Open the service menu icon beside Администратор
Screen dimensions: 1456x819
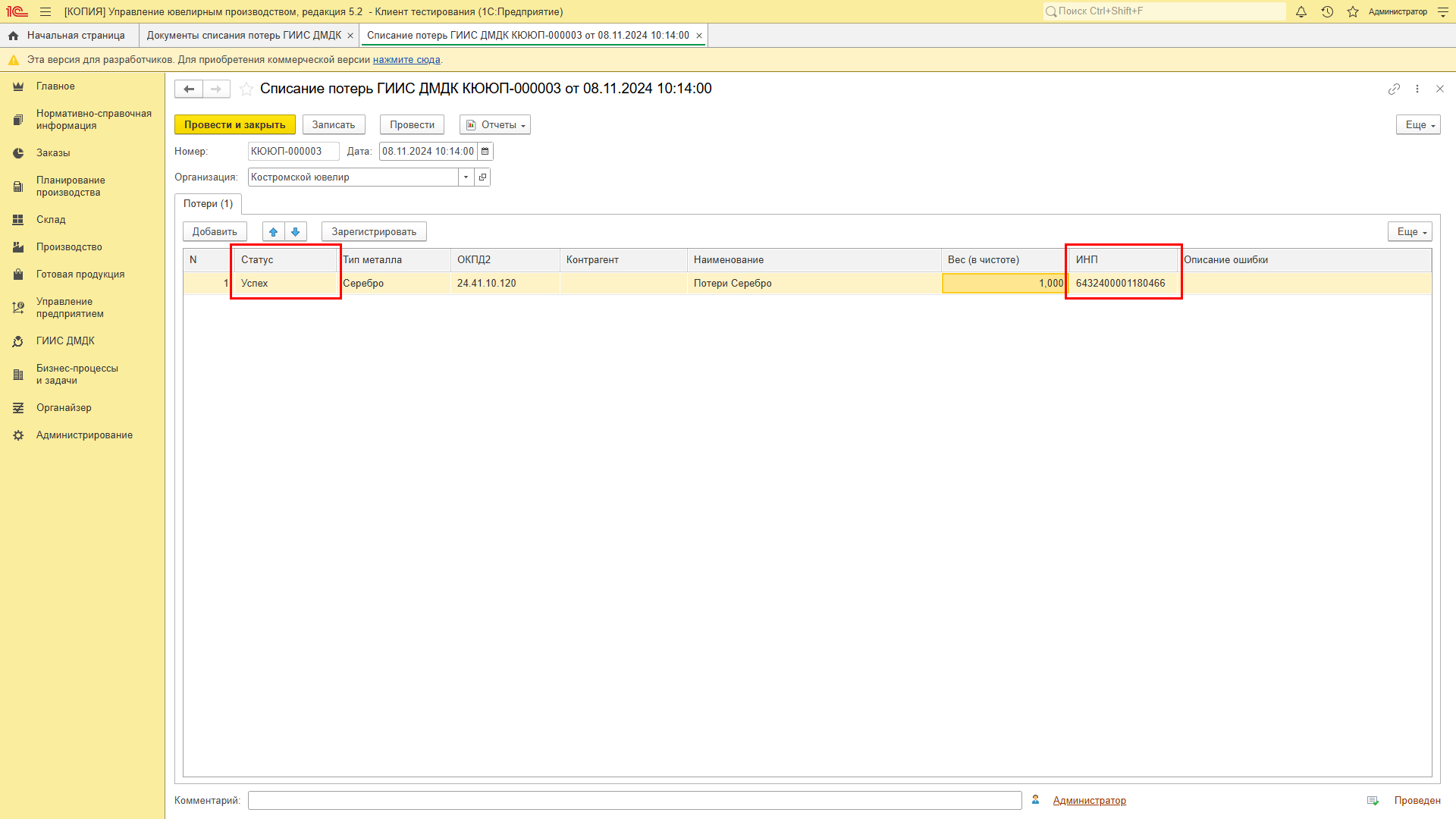pyautogui.click(x=1443, y=11)
